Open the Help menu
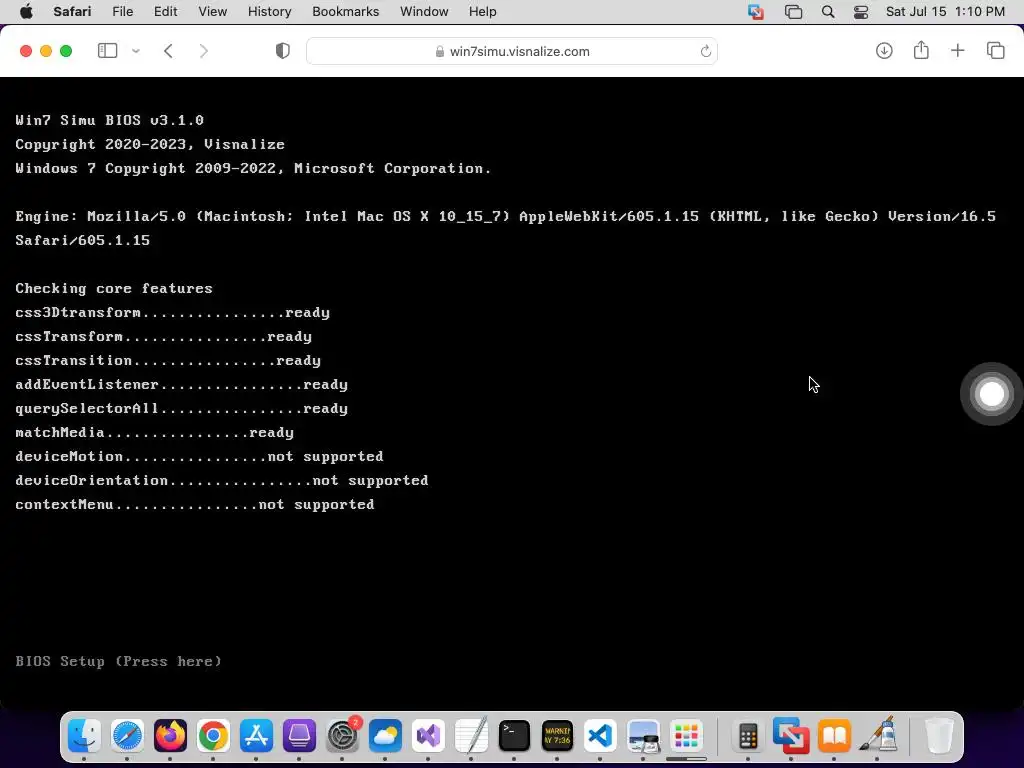Screen dimensions: 1024x768 coord(483,12)
